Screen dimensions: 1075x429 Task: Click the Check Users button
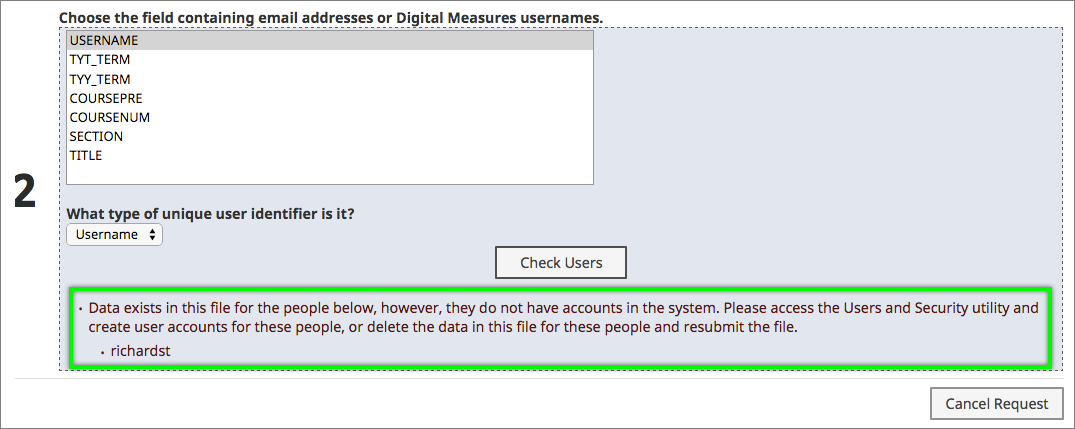[561, 262]
